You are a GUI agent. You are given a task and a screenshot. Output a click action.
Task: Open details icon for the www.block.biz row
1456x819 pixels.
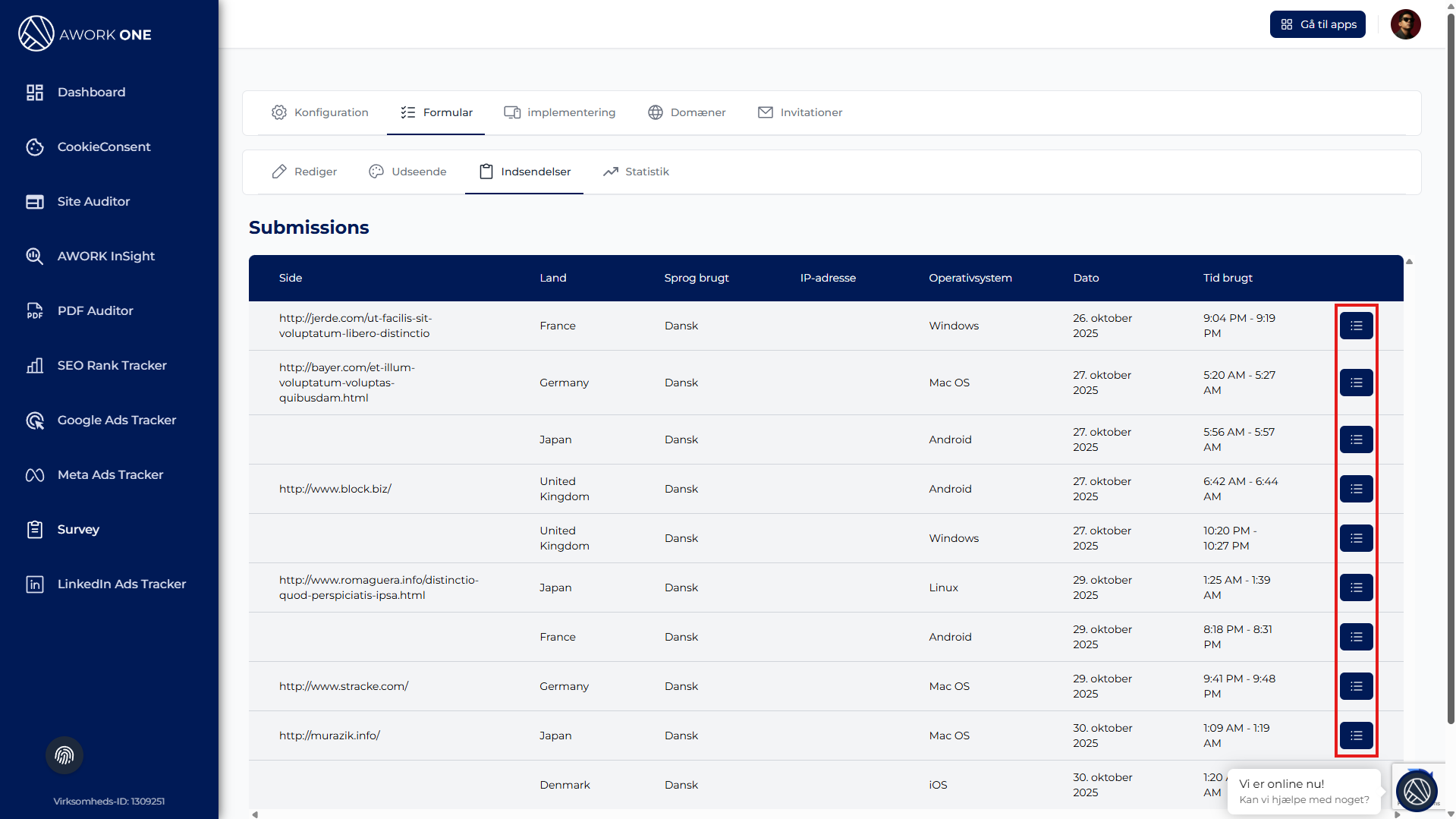pyautogui.click(x=1356, y=489)
